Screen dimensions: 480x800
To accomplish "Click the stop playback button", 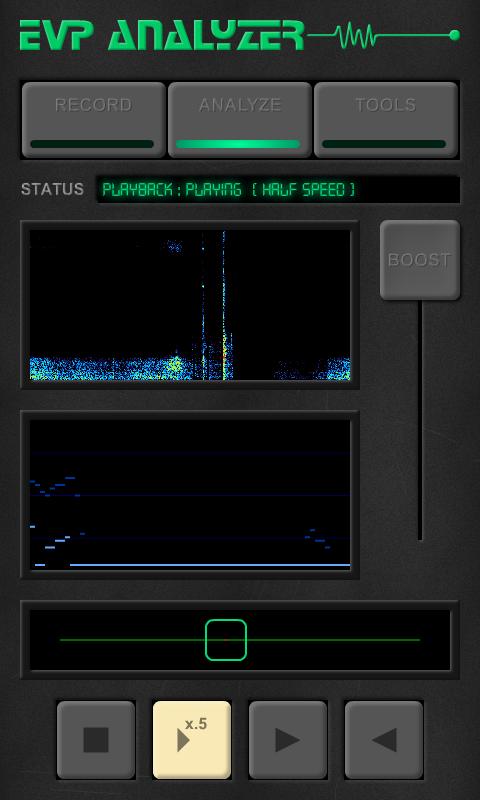I will click(x=96, y=740).
